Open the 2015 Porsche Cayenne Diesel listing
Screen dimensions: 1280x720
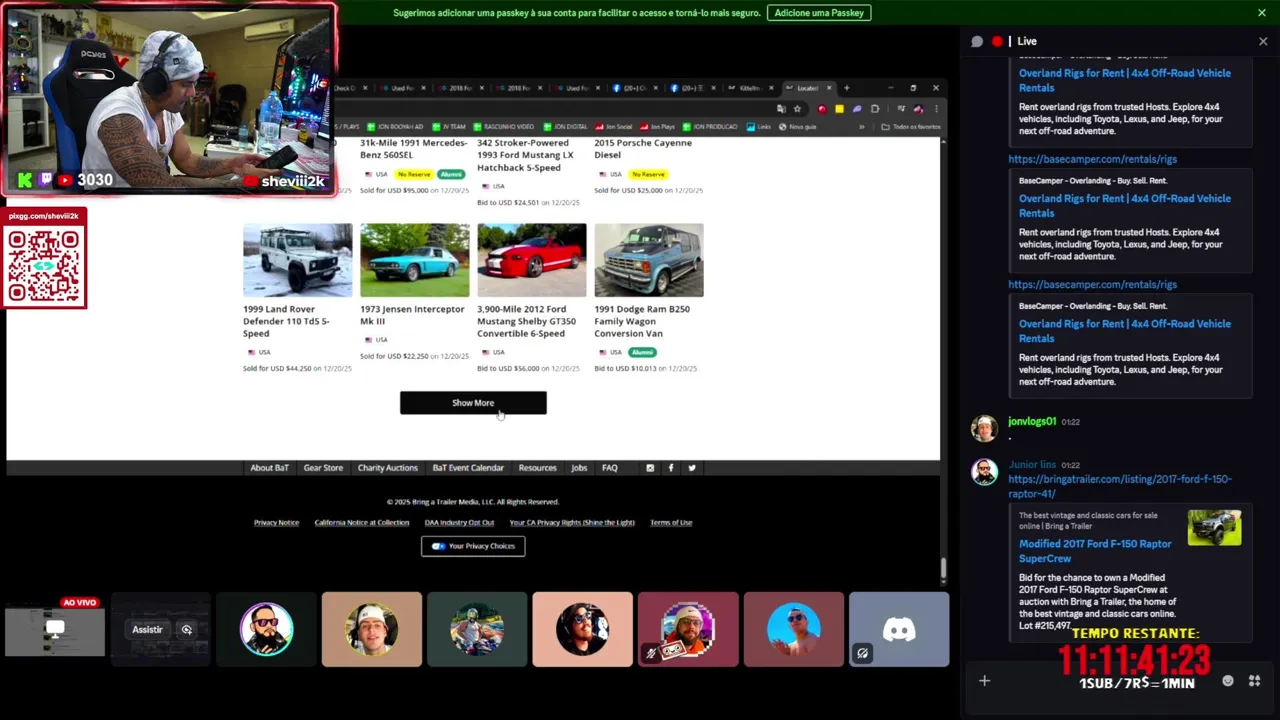[643, 149]
